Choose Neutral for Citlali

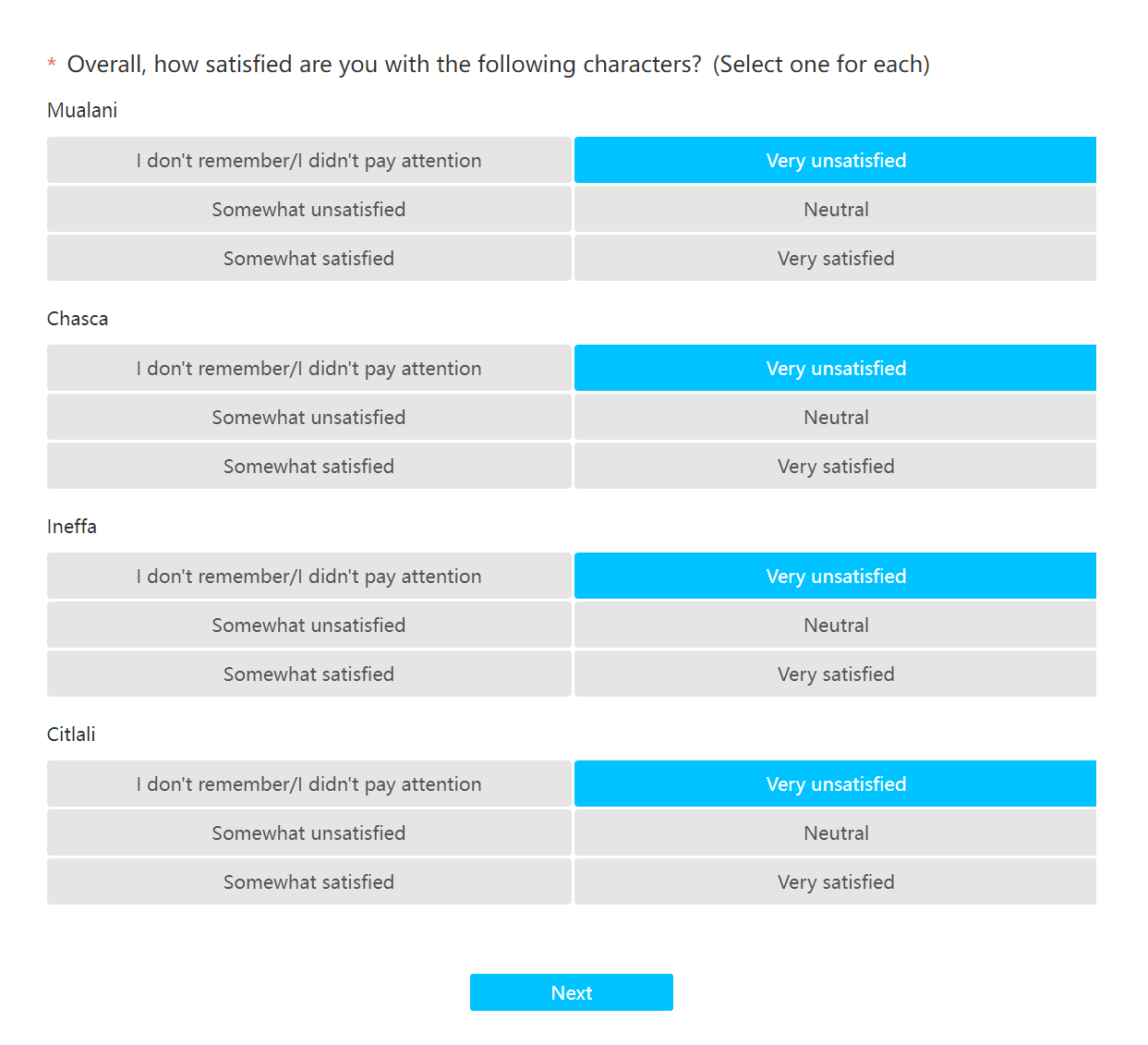coord(835,832)
